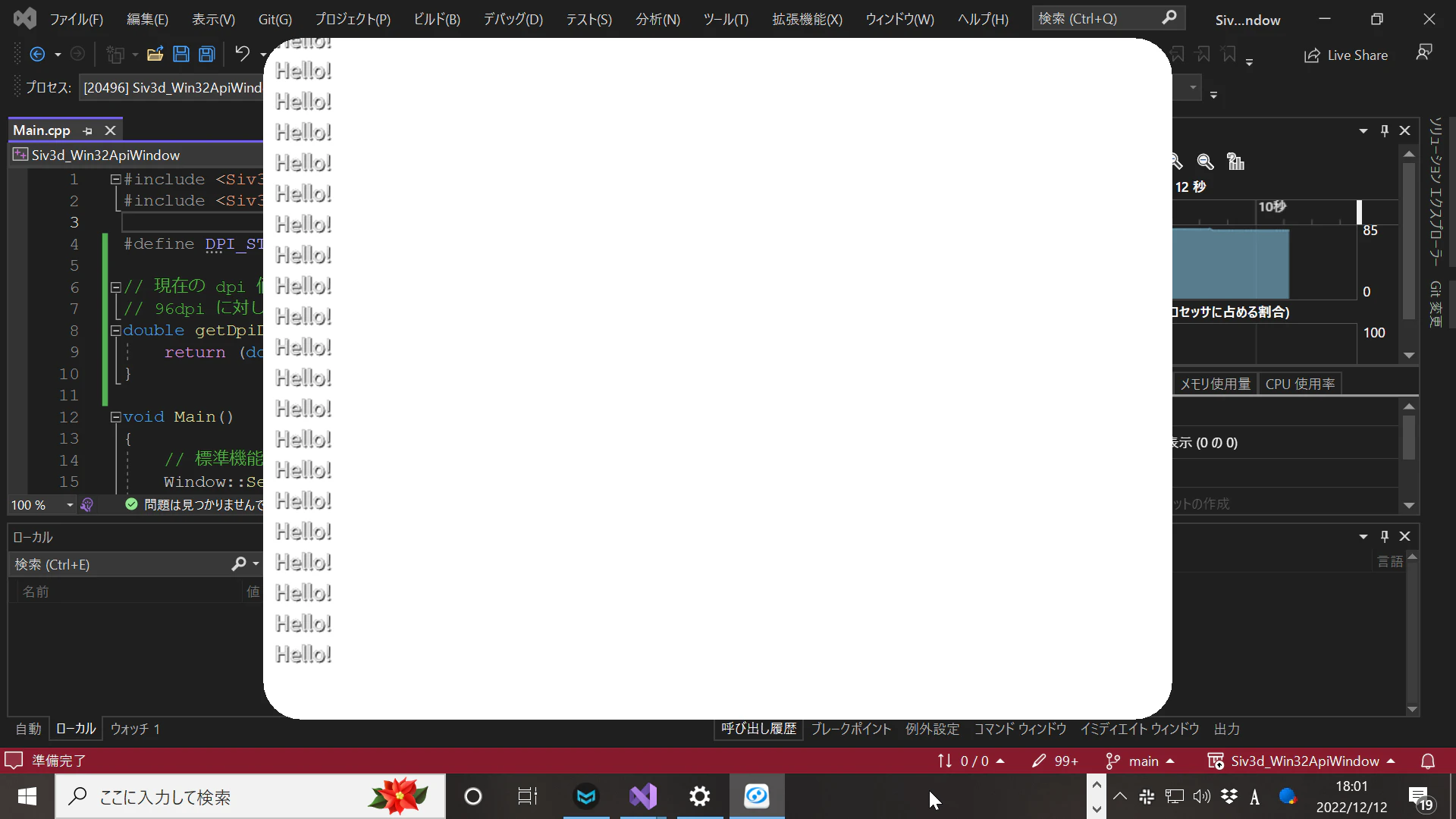Open file with folder icon in toolbar

point(155,54)
